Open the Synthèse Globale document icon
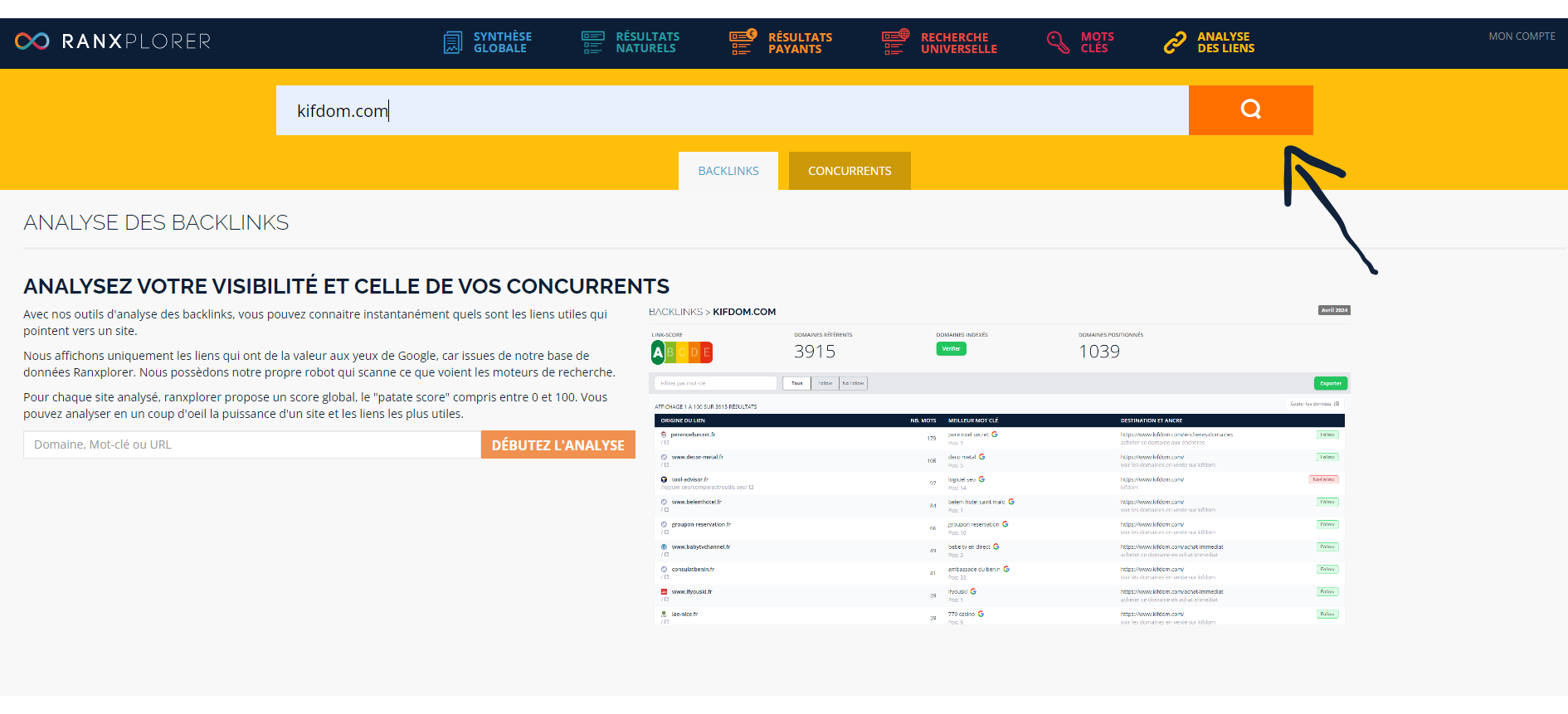The image size is (1568, 714). (x=453, y=42)
